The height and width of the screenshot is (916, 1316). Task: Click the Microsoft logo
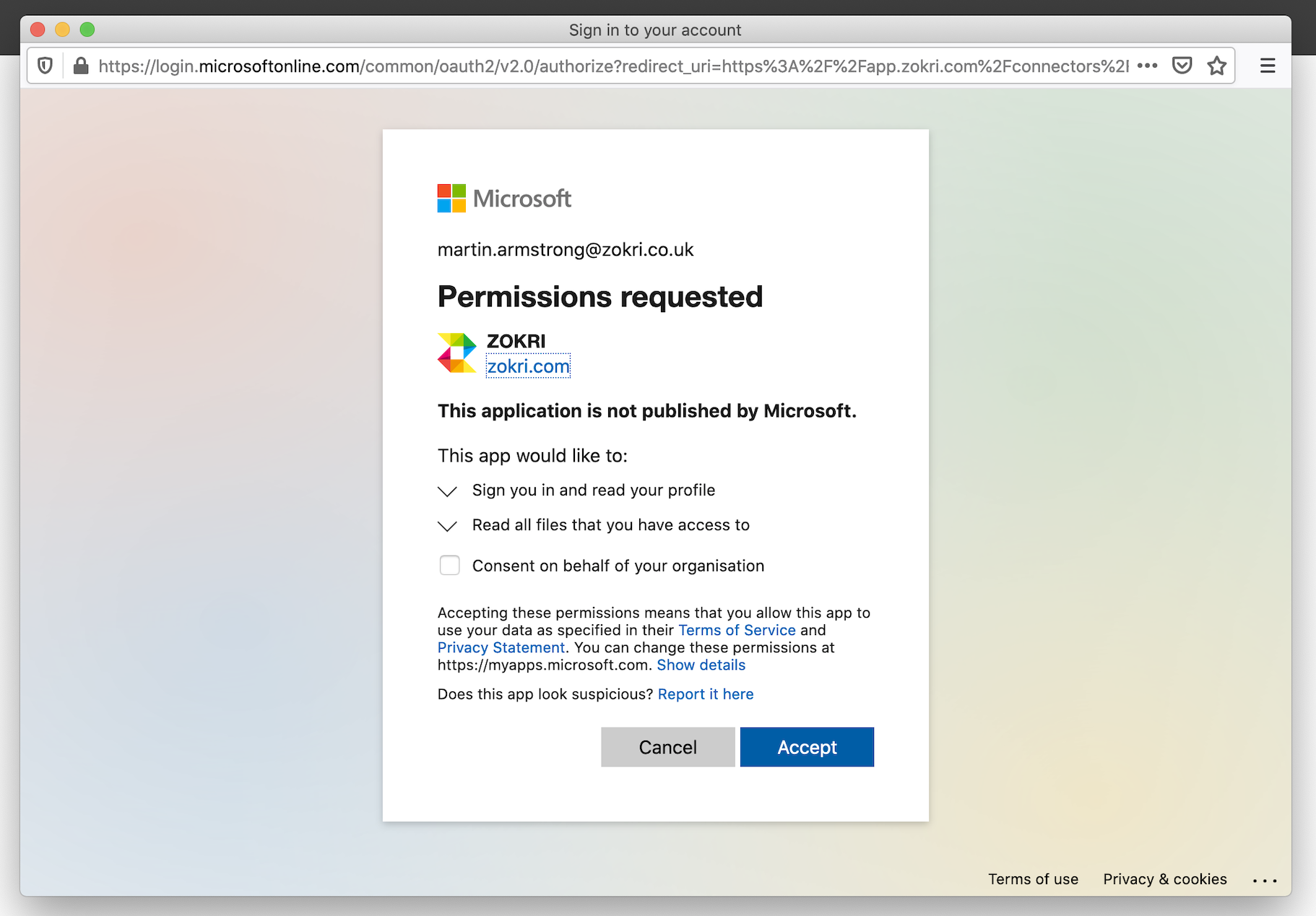[x=504, y=198]
